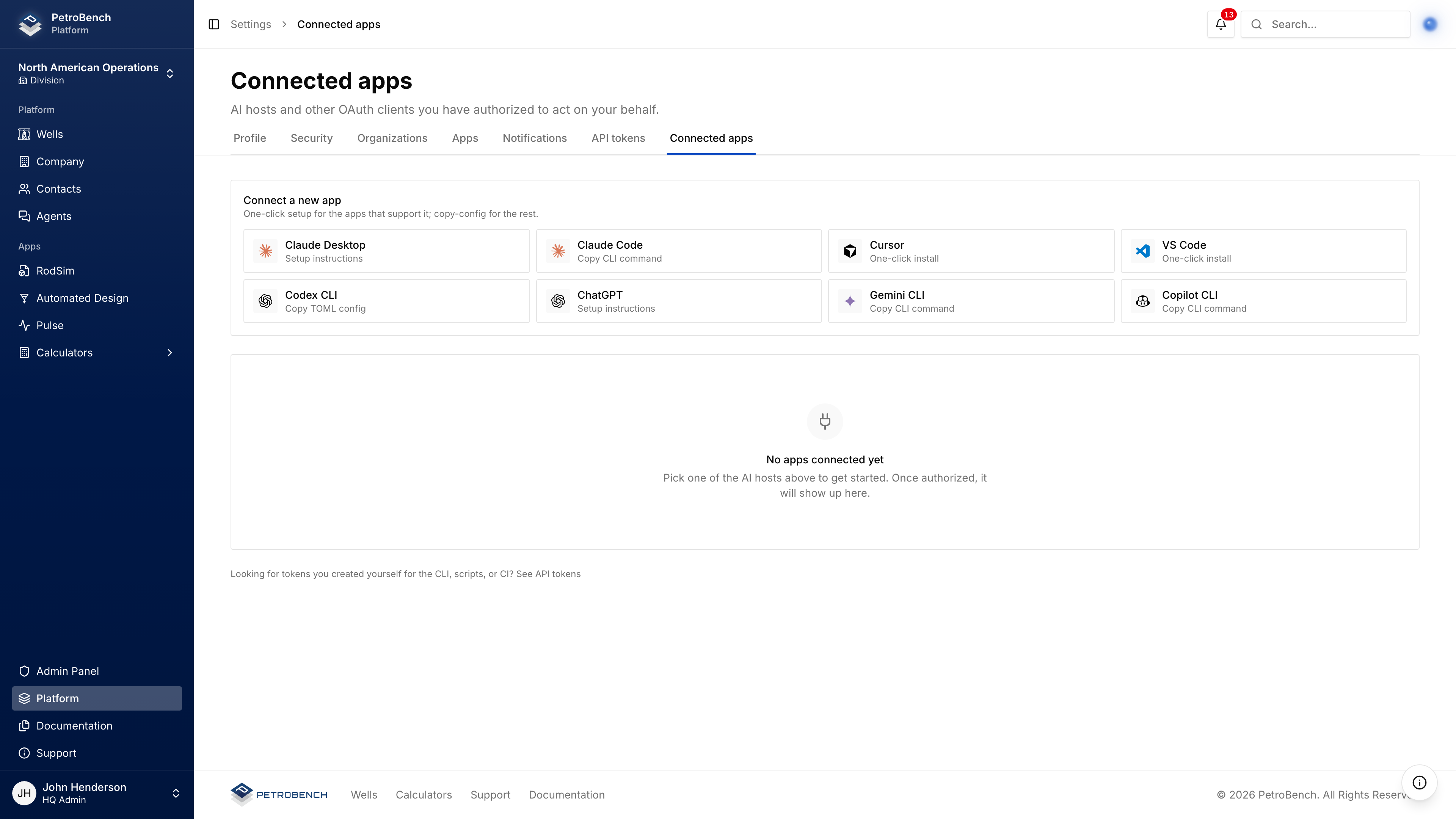
Task: Open the North American Operations division switcher
Action: coord(97,74)
